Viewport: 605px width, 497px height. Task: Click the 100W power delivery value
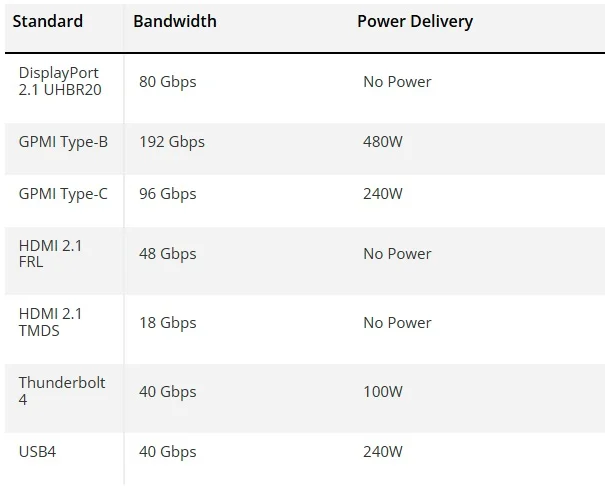coord(383,392)
